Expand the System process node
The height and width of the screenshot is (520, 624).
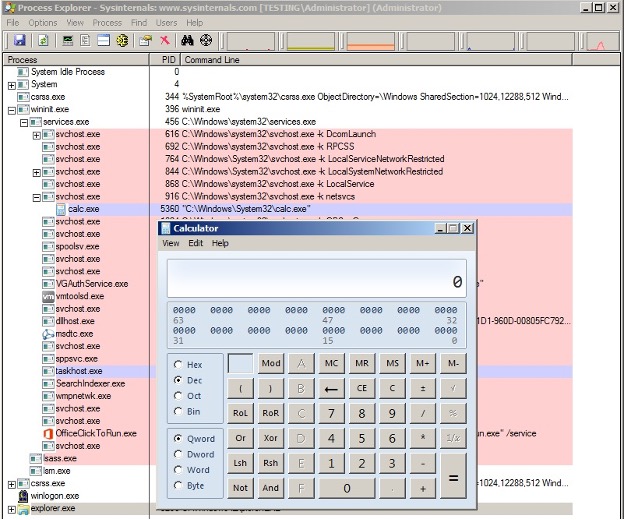12,85
